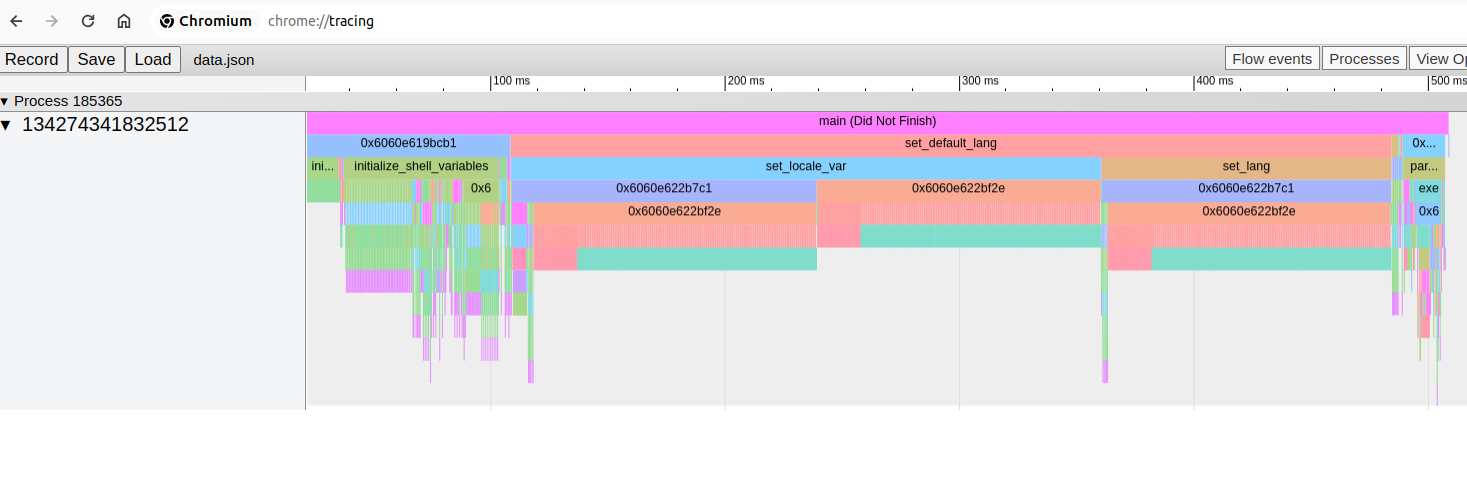Click the browser back arrow
The image size is (1467, 488).
pos(16,21)
